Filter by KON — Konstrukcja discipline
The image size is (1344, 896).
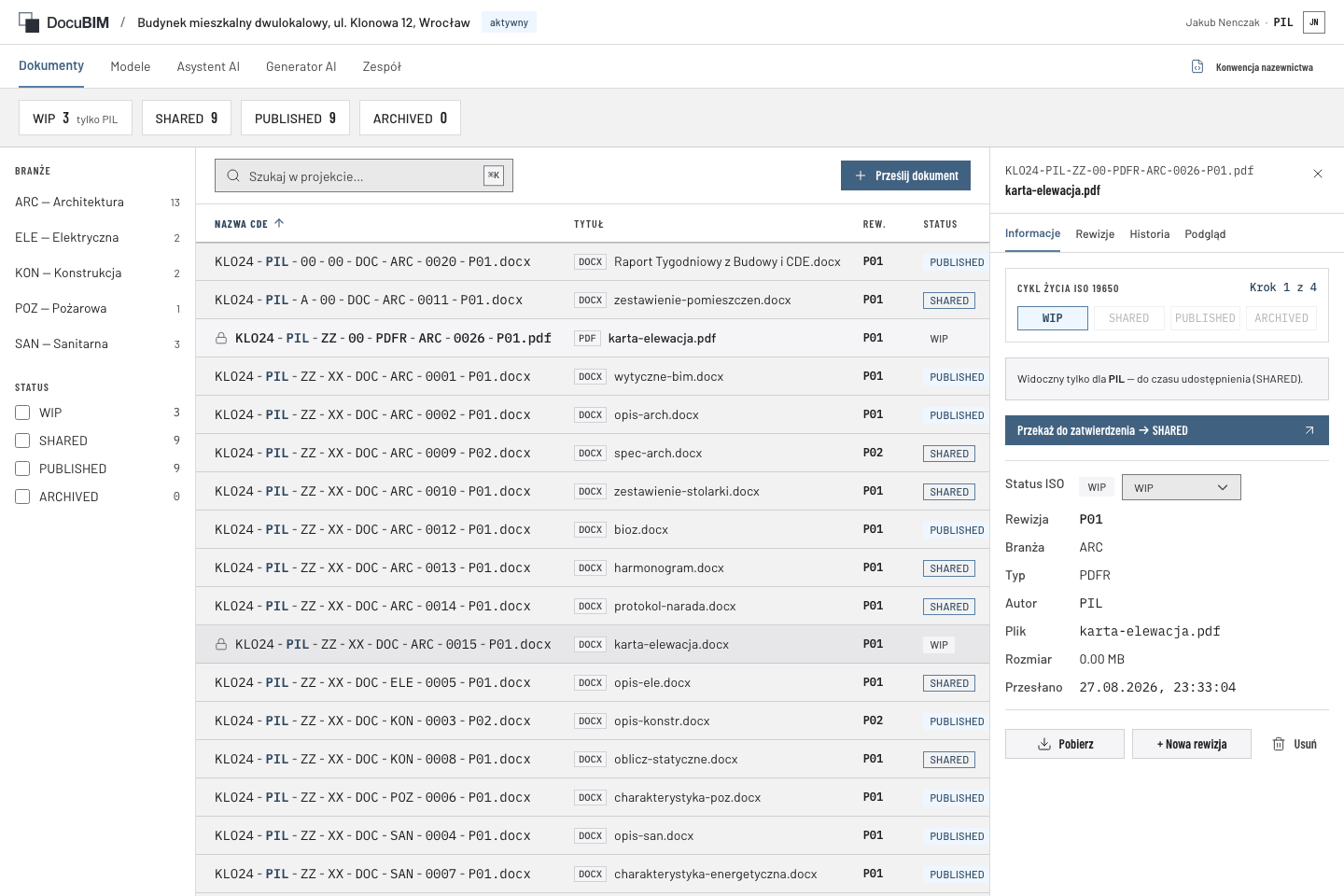pyautogui.click(x=97, y=273)
